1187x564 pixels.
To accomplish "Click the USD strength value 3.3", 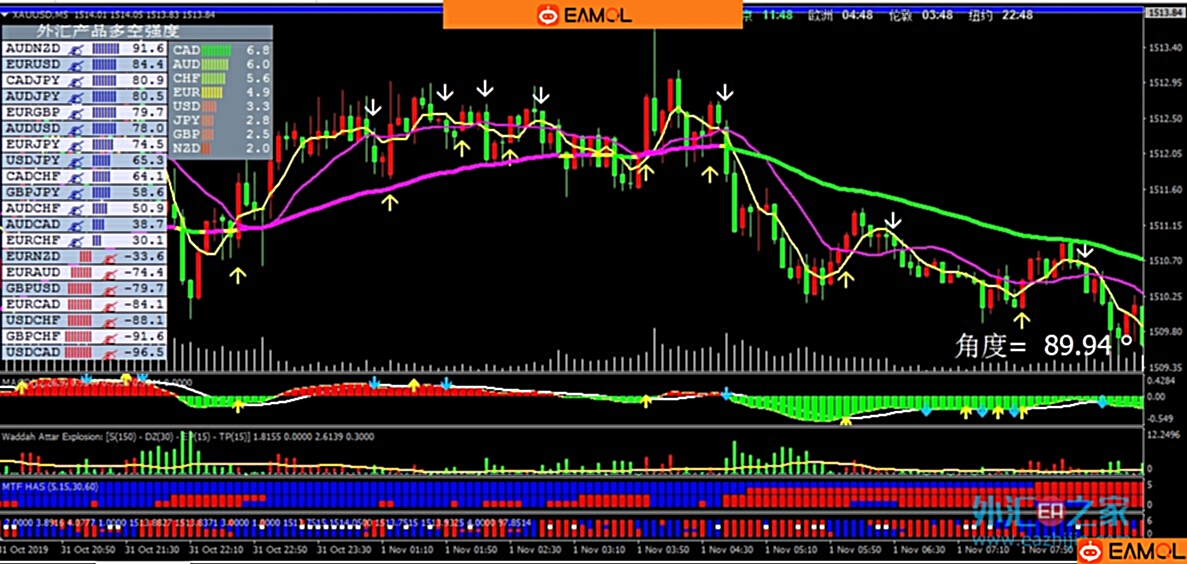I will (260, 106).
